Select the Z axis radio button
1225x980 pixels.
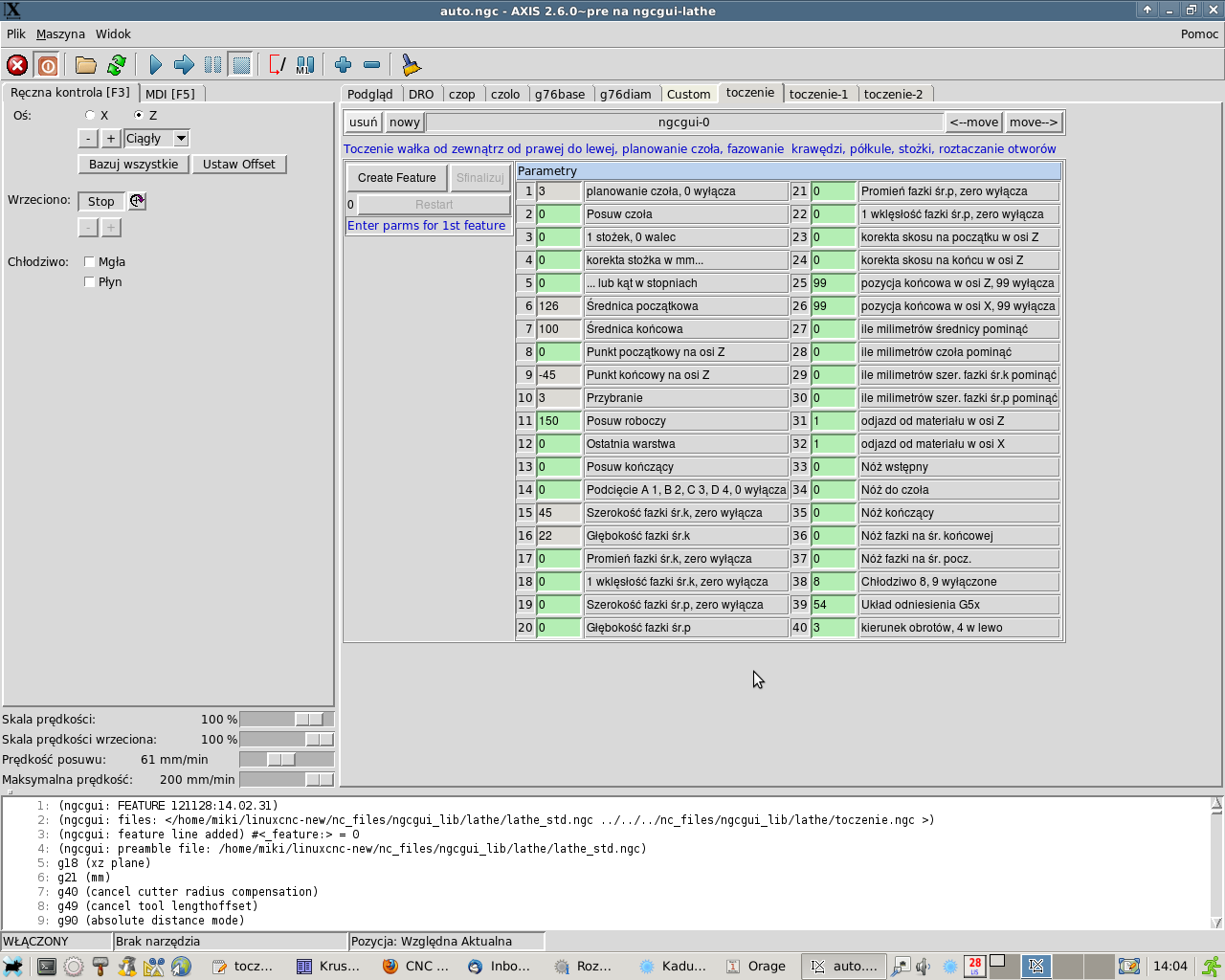[139, 115]
